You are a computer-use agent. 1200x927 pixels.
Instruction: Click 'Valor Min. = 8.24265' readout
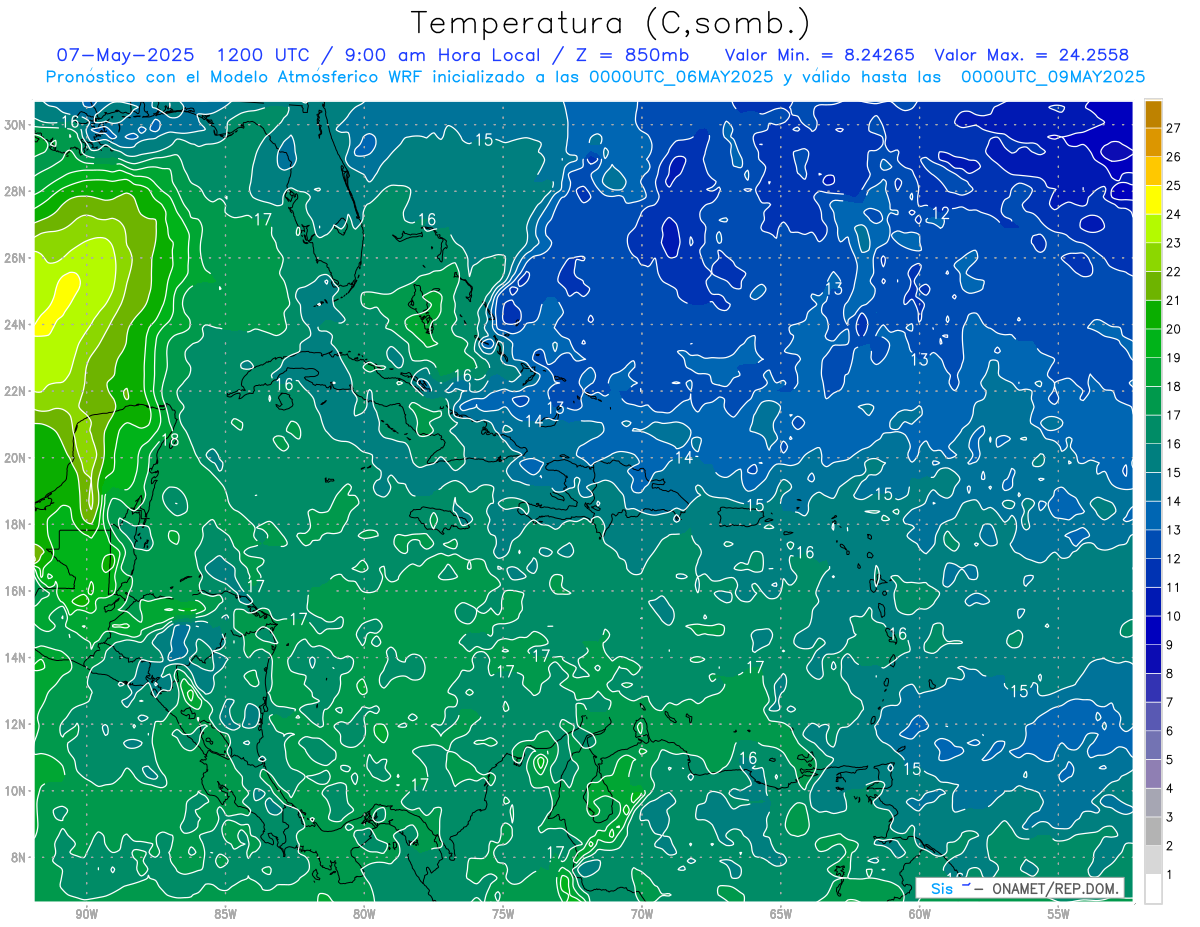(x=819, y=55)
